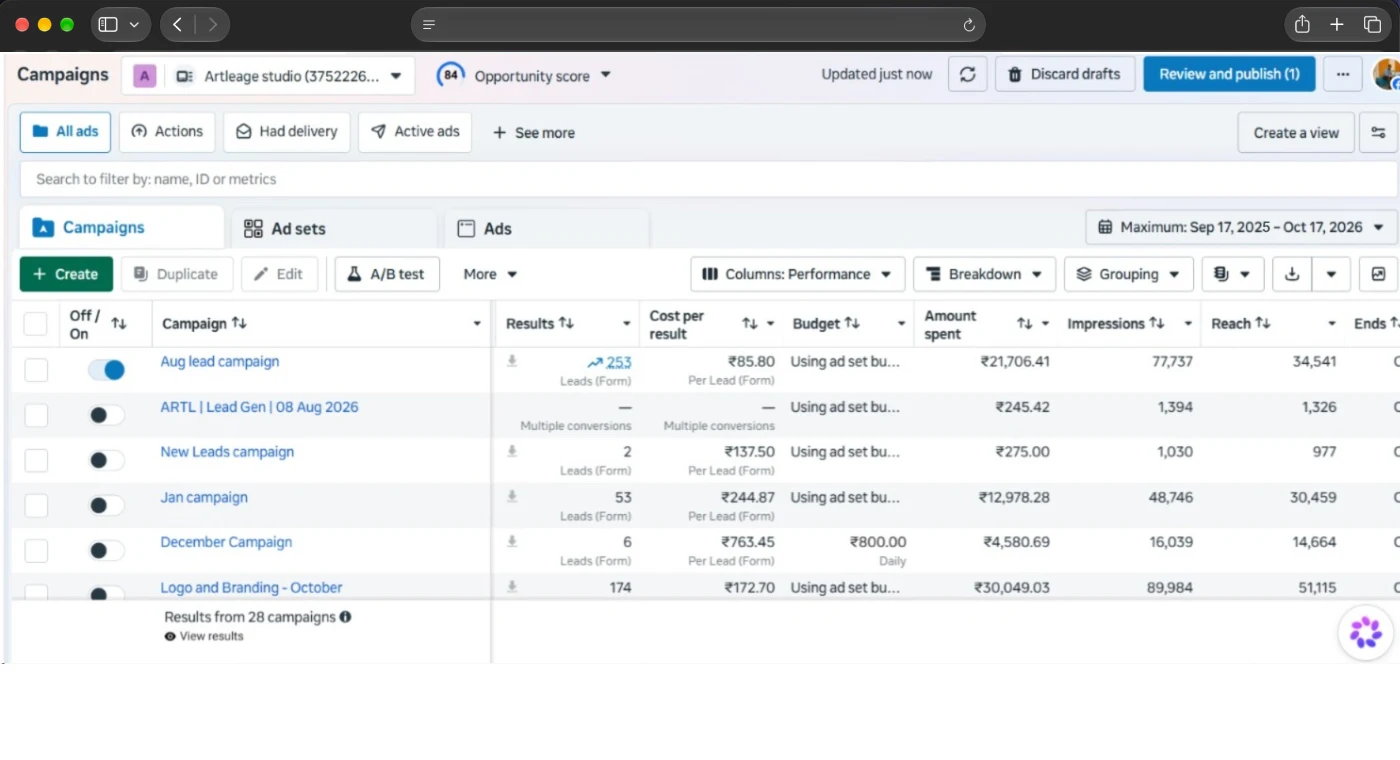
Task: Click the Discard drafts button
Action: click(x=1065, y=74)
